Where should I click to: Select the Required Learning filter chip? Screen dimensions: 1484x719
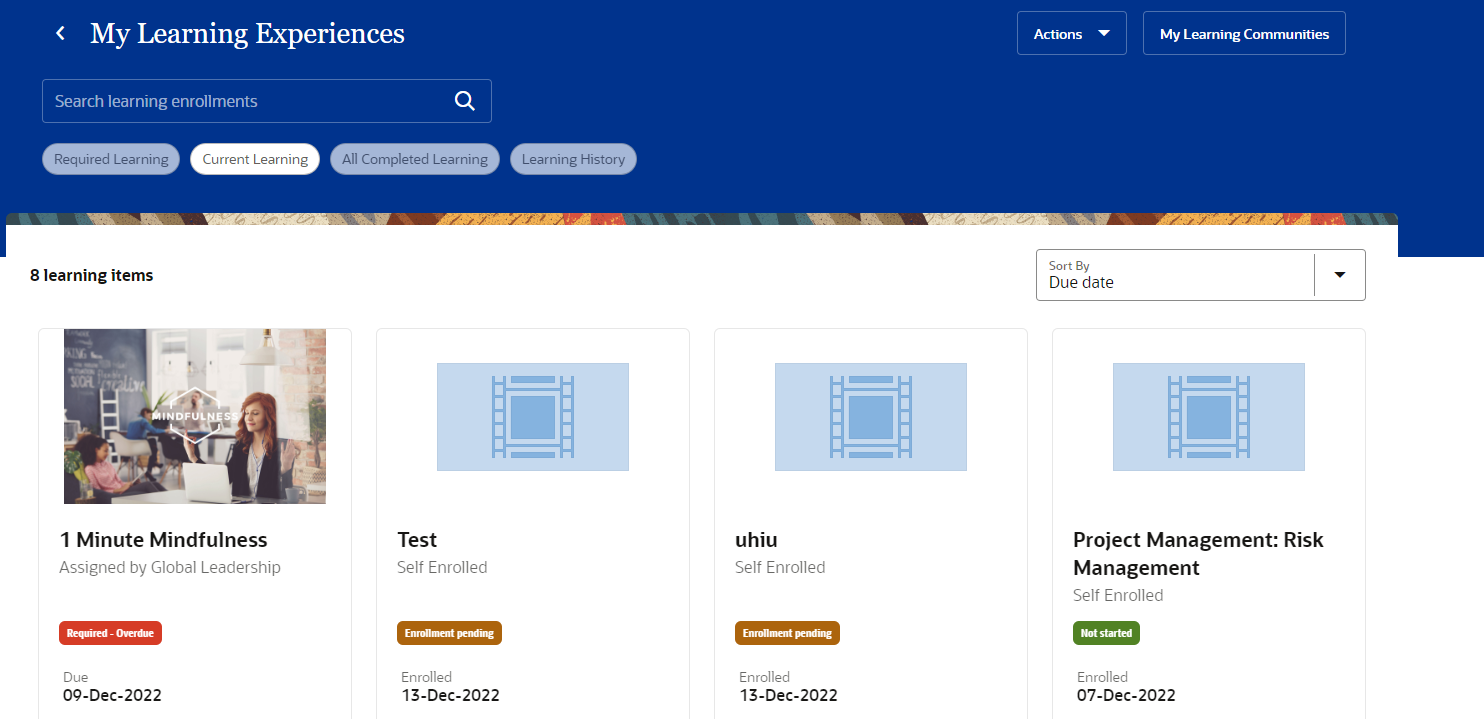pos(111,159)
